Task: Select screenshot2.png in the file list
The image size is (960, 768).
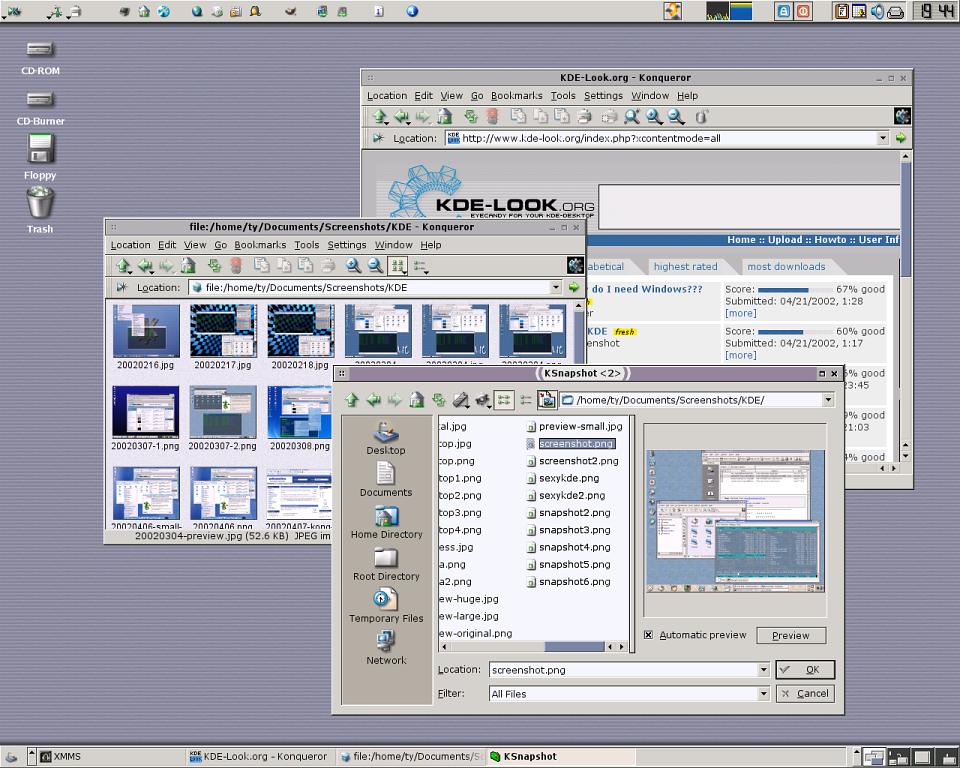Action: [x=572, y=461]
